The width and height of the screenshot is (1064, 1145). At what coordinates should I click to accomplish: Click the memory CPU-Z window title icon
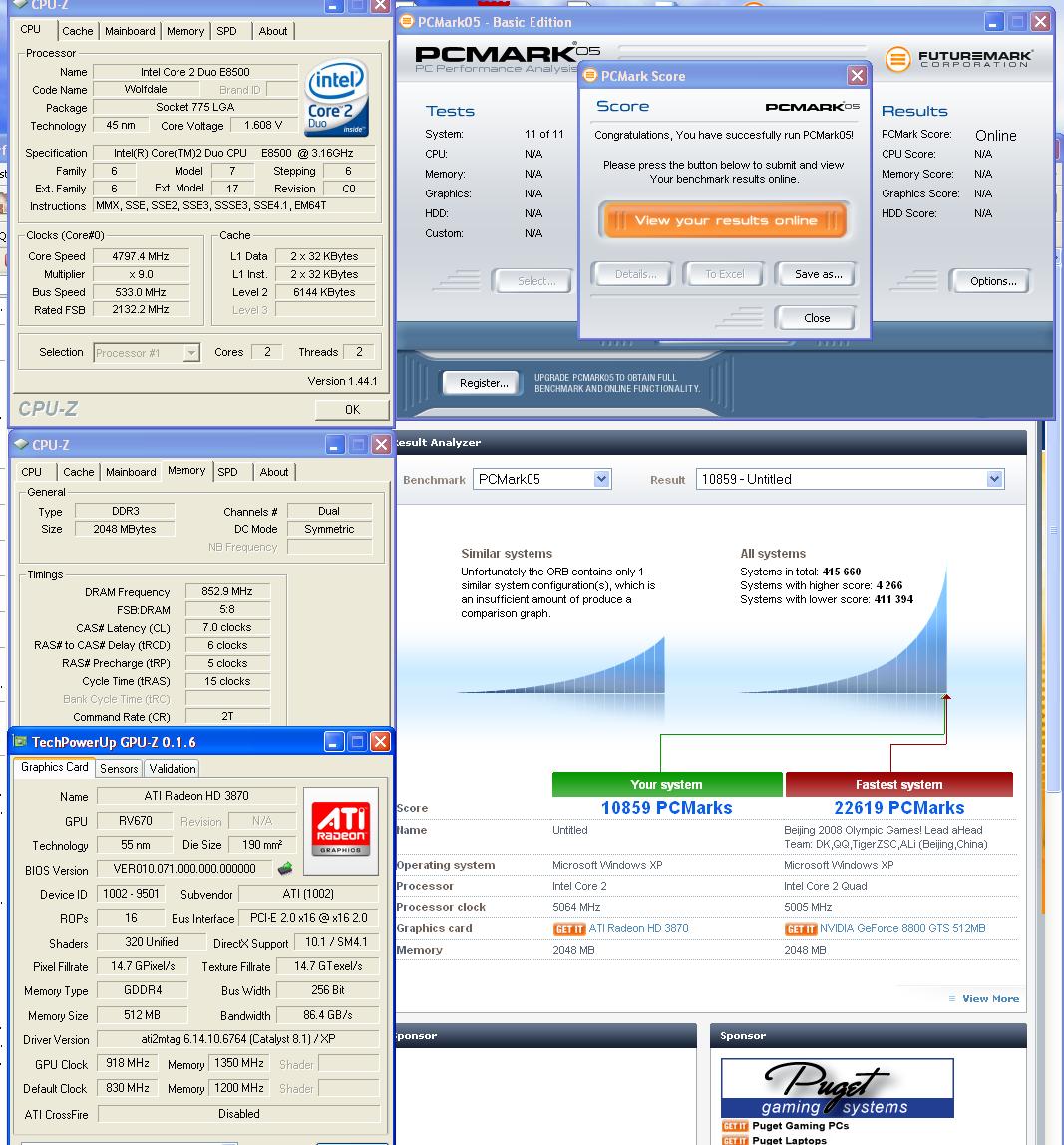[21, 444]
